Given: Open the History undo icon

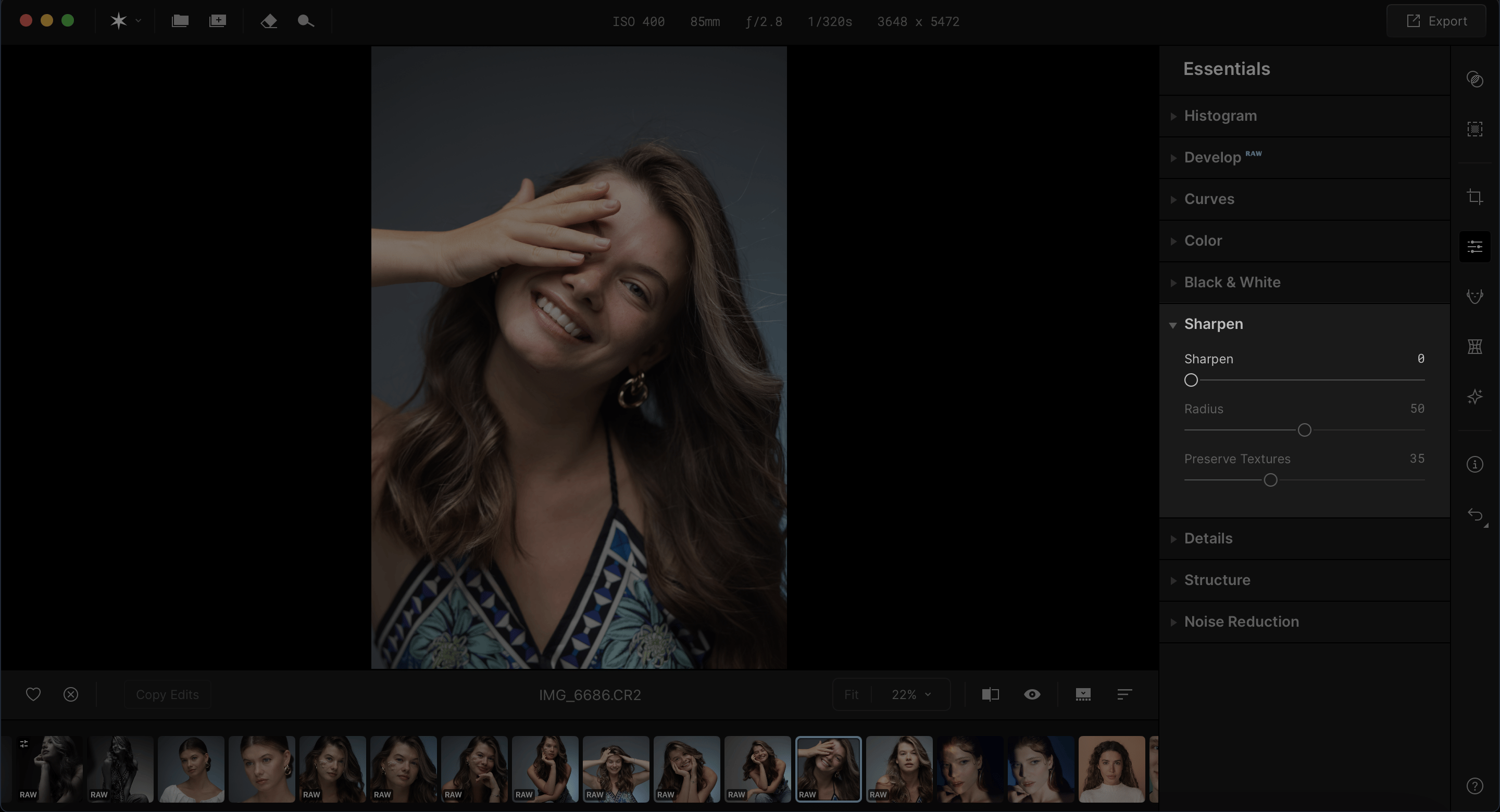Looking at the screenshot, I should tap(1474, 515).
